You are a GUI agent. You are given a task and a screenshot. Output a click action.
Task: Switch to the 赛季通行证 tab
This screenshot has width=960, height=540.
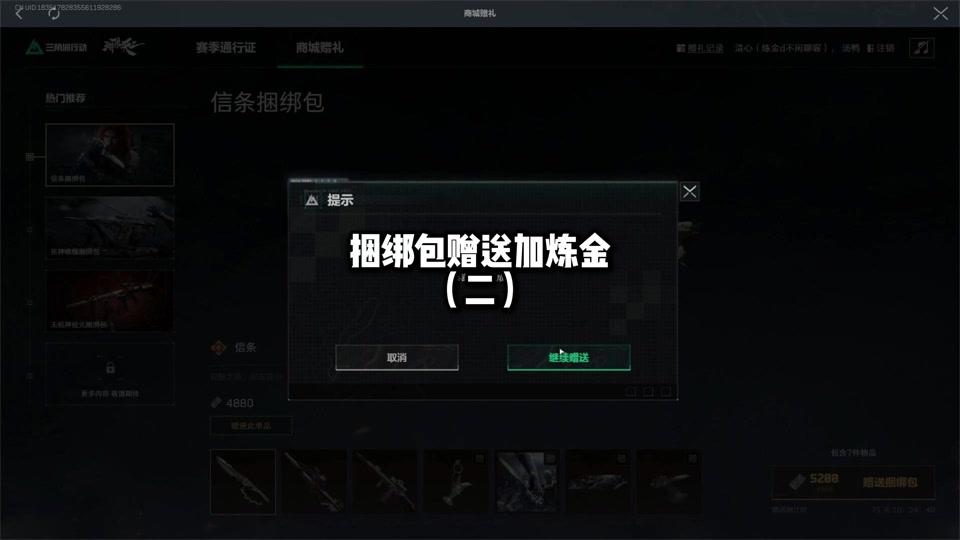click(225, 48)
